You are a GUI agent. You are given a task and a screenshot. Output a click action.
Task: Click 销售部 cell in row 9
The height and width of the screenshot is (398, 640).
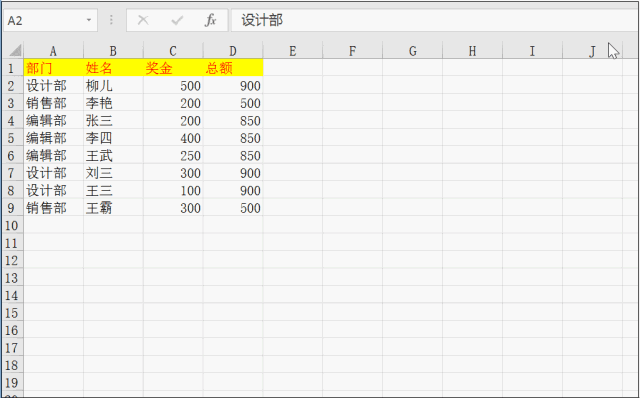(x=53, y=208)
